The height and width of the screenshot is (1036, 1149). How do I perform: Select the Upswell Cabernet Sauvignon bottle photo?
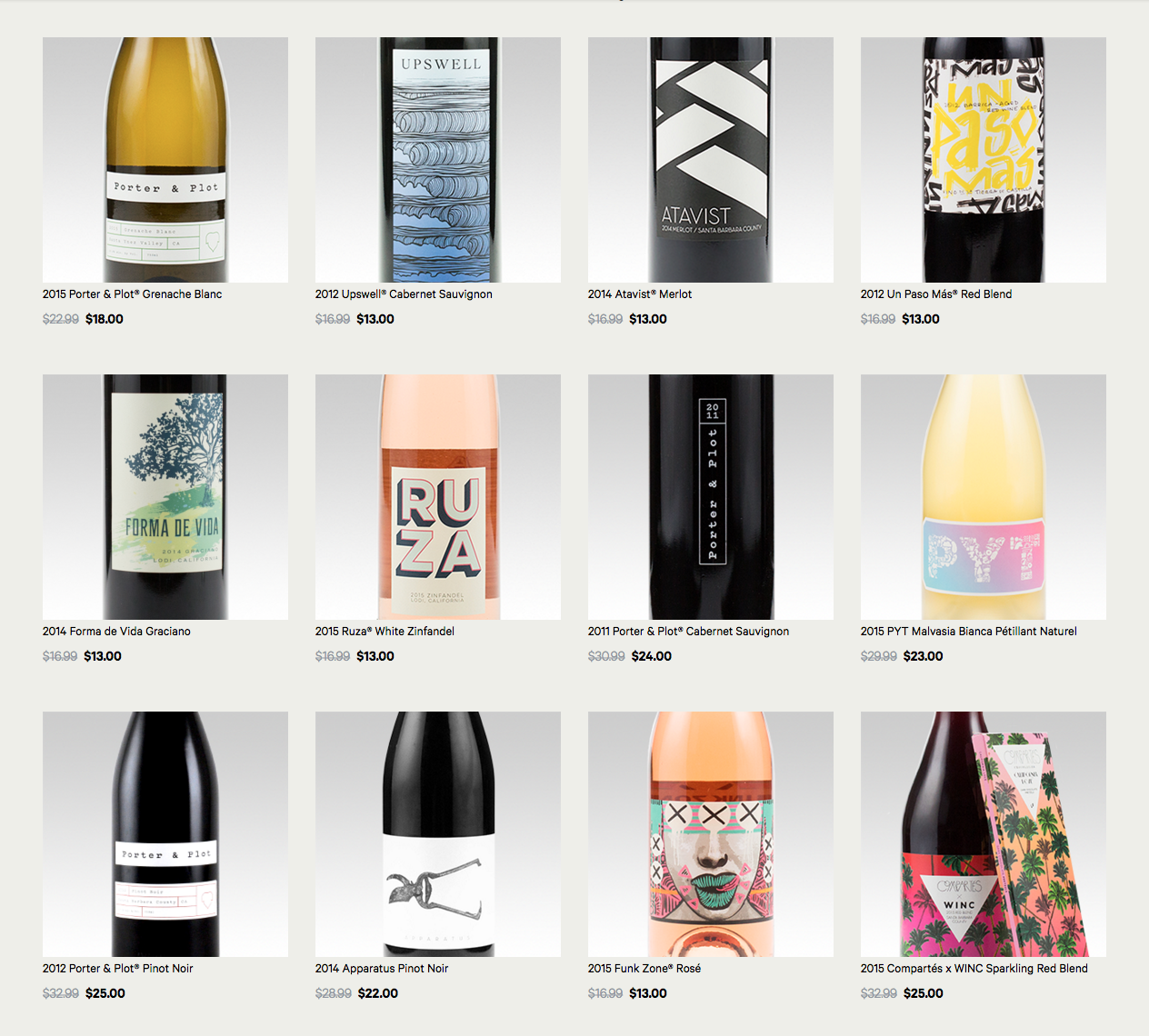click(x=438, y=160)
